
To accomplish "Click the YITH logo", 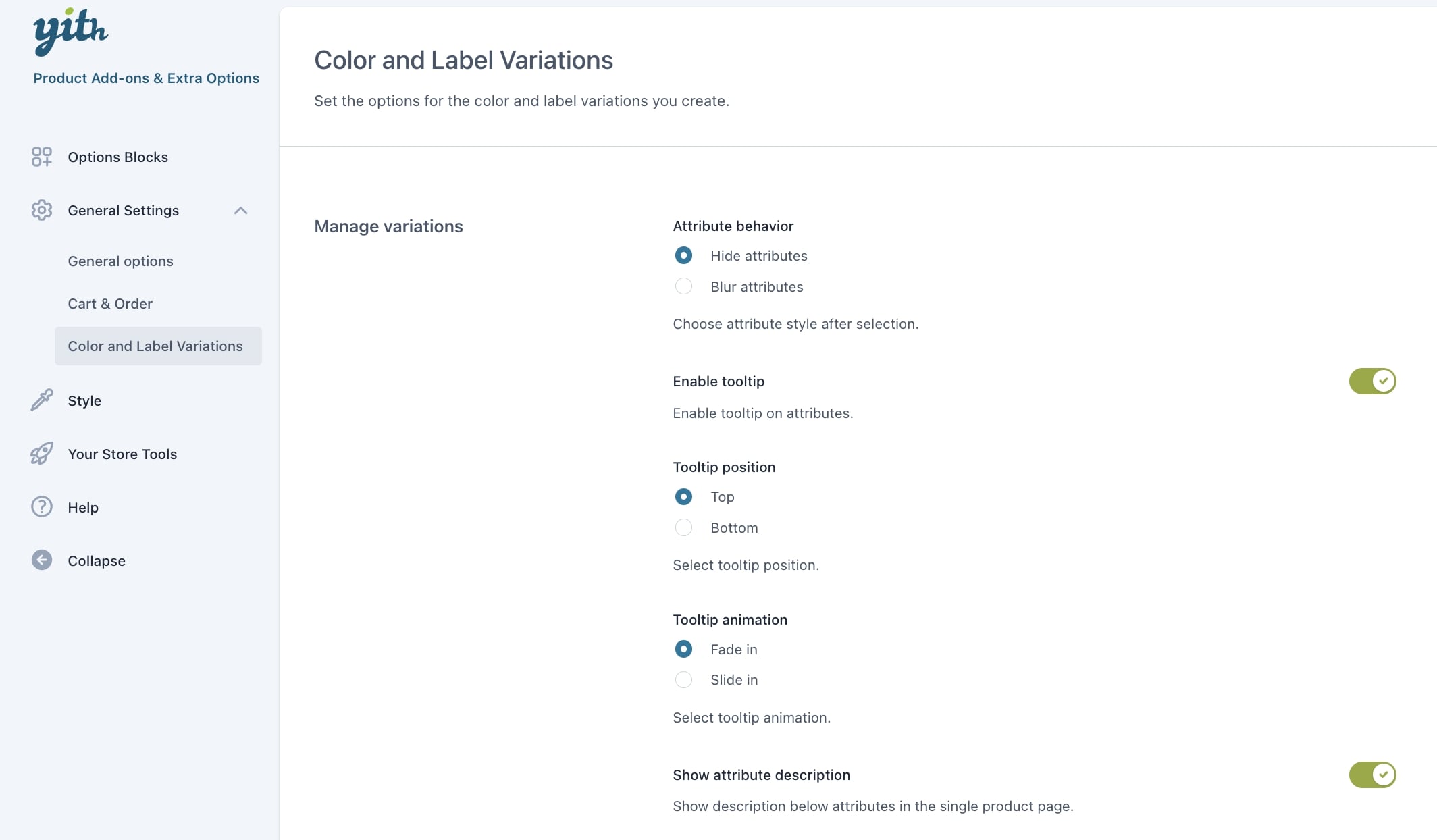I will click(70, 31).
